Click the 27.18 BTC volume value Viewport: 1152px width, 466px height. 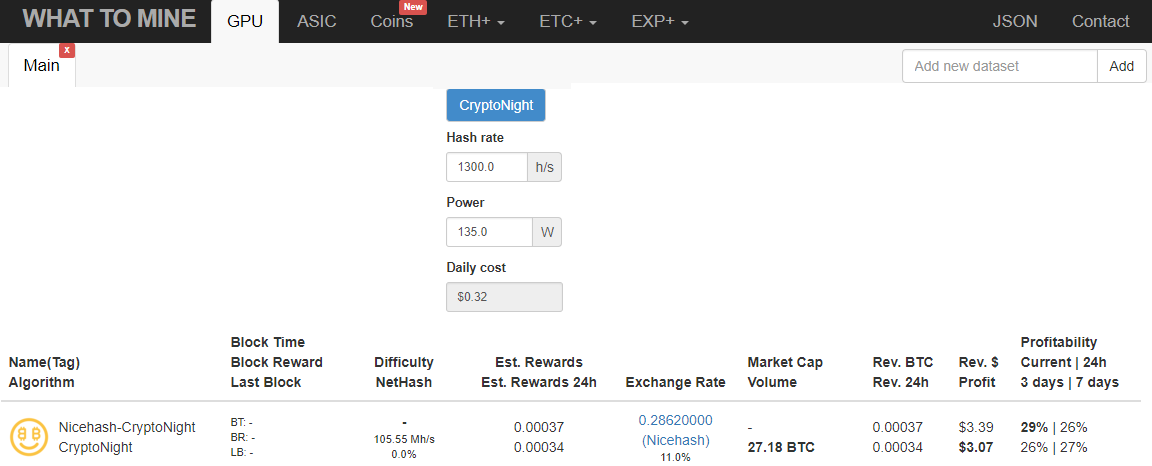coord(781,447)
